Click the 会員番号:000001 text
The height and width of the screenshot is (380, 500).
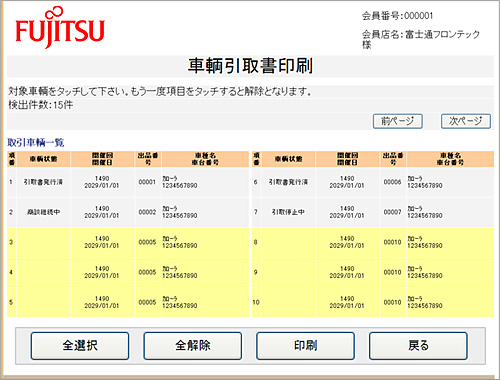(398, 16)
